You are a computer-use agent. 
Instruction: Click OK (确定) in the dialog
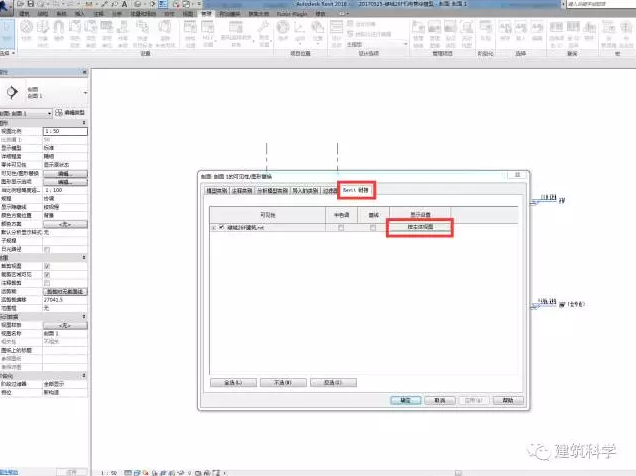click(406, 401)
